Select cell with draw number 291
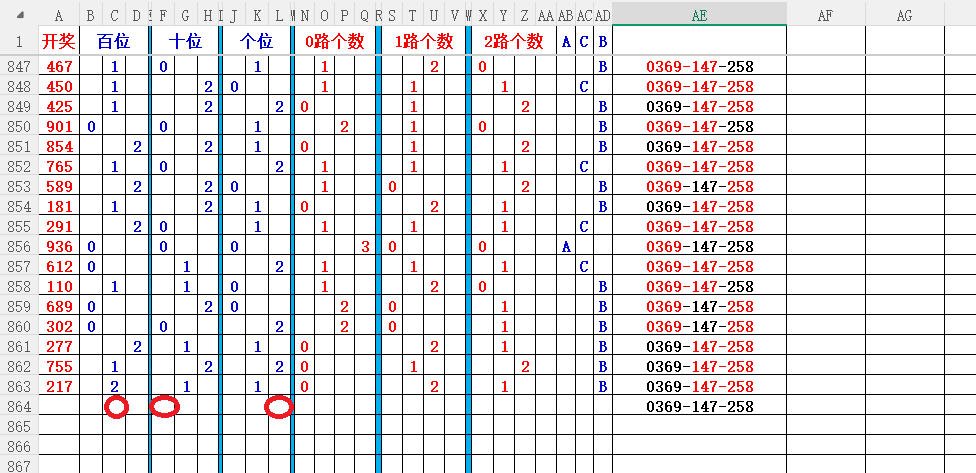The image size is (976, 473). coord(59,227)
